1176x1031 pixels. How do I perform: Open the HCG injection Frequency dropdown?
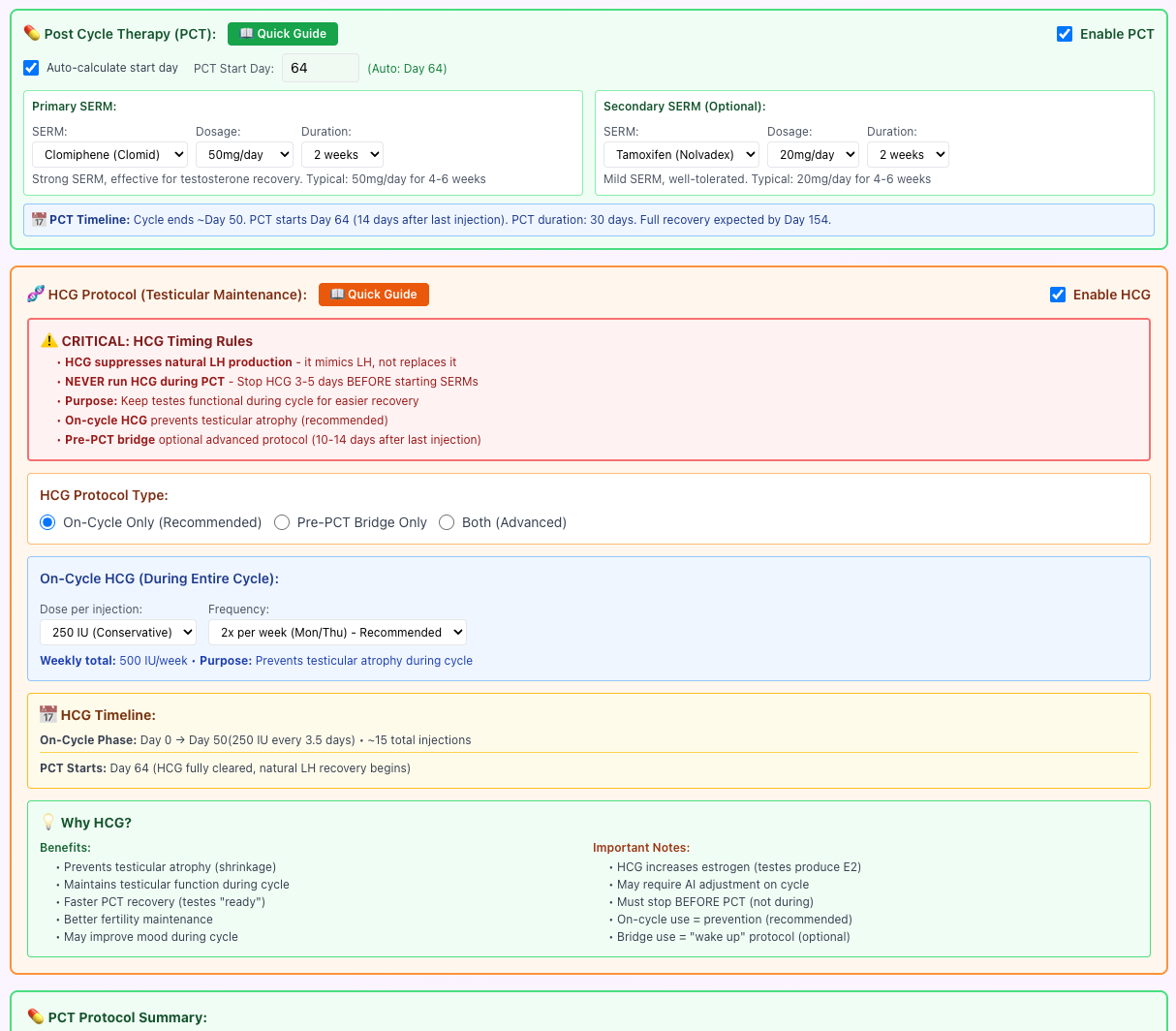[x=337, y=632]
